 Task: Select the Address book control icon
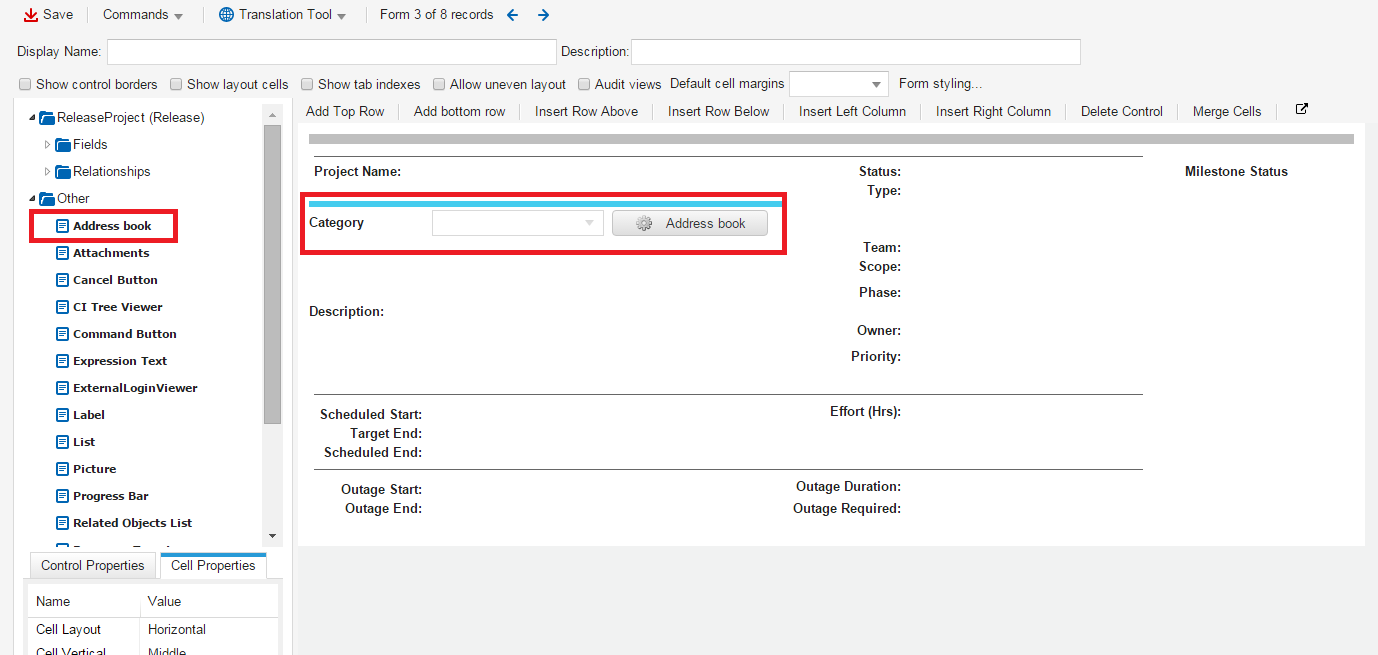pyautogui.click(x=62, y=225)
